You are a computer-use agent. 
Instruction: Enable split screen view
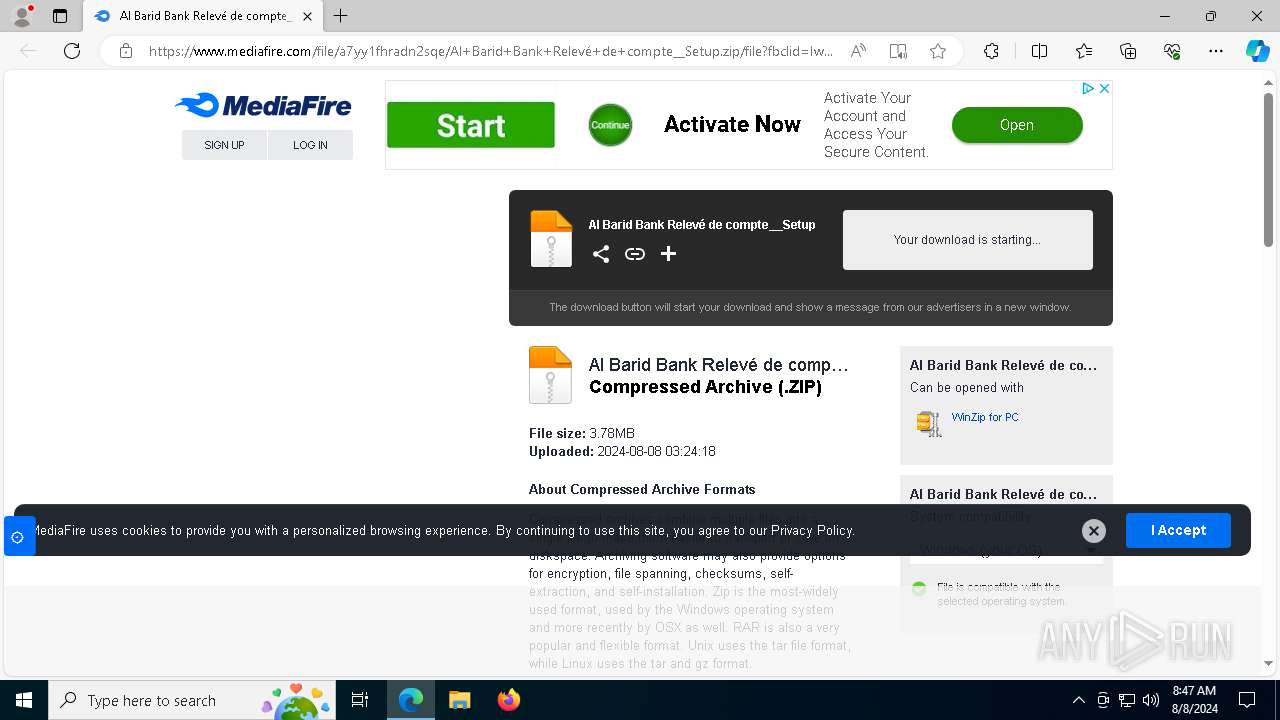coord(1039,51)
